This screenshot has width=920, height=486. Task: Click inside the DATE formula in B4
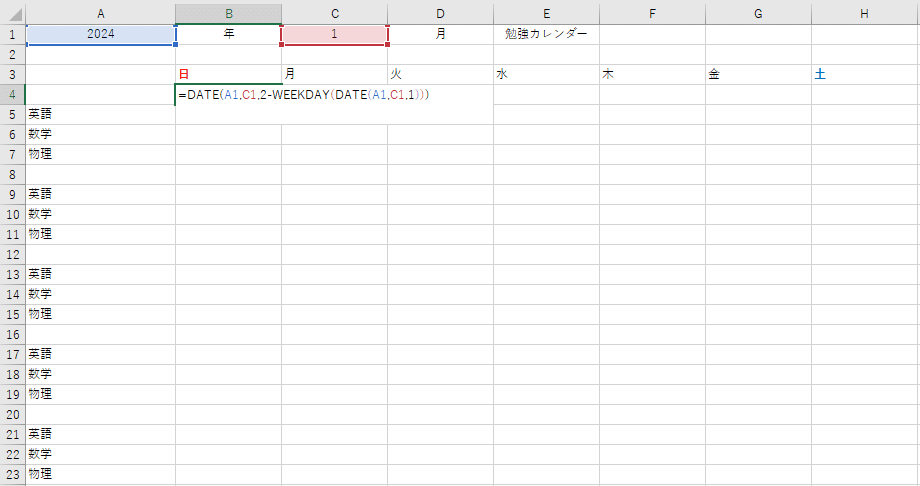(x=304, y=94)
